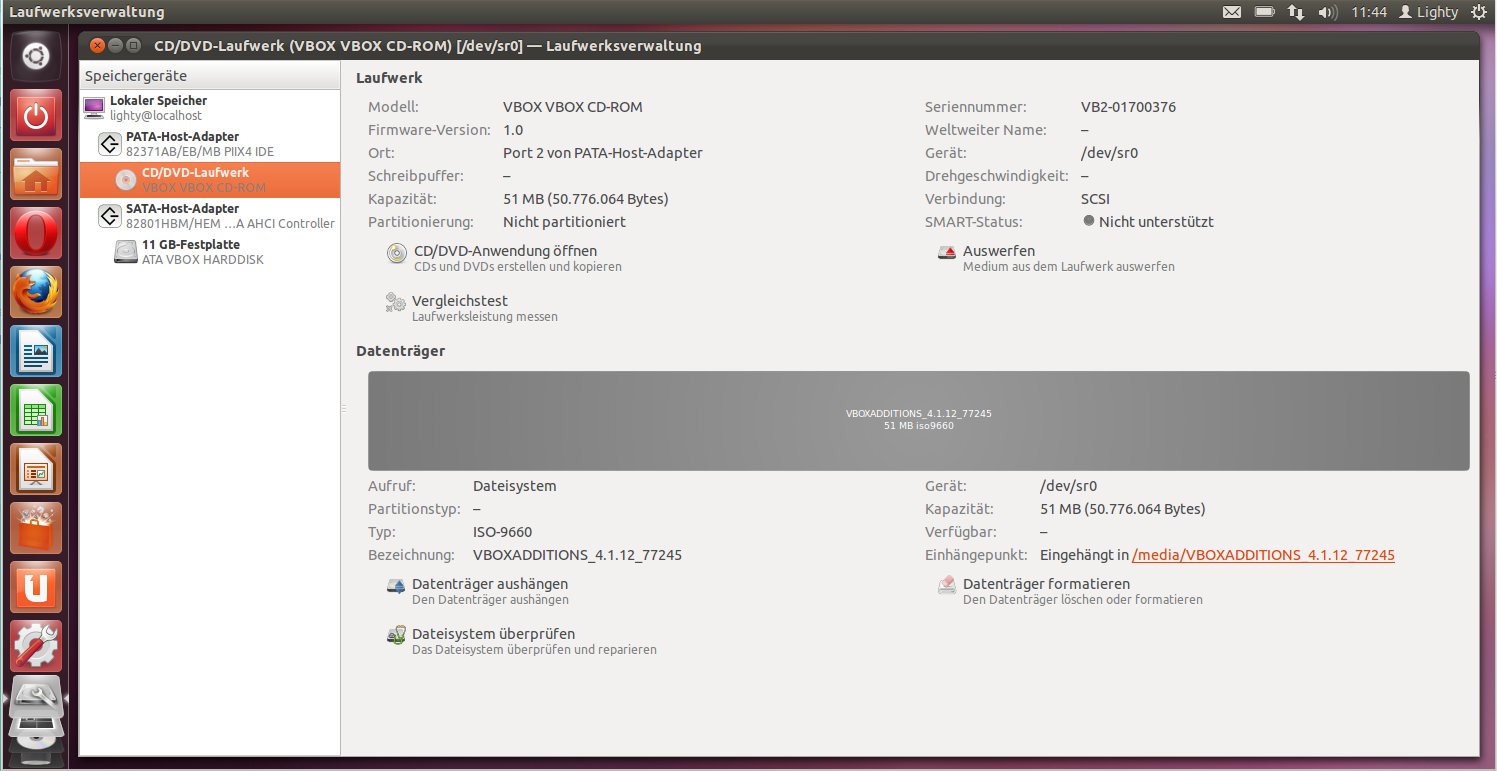This screenshot has height=771, width=1497.
Task: Open the sound volume indicator
Action: click(1328, 12)
